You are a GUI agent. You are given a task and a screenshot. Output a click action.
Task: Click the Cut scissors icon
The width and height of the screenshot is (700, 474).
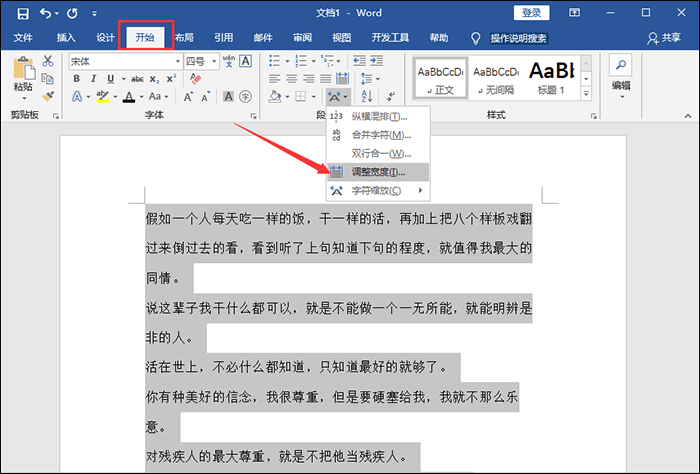(47, 62)
